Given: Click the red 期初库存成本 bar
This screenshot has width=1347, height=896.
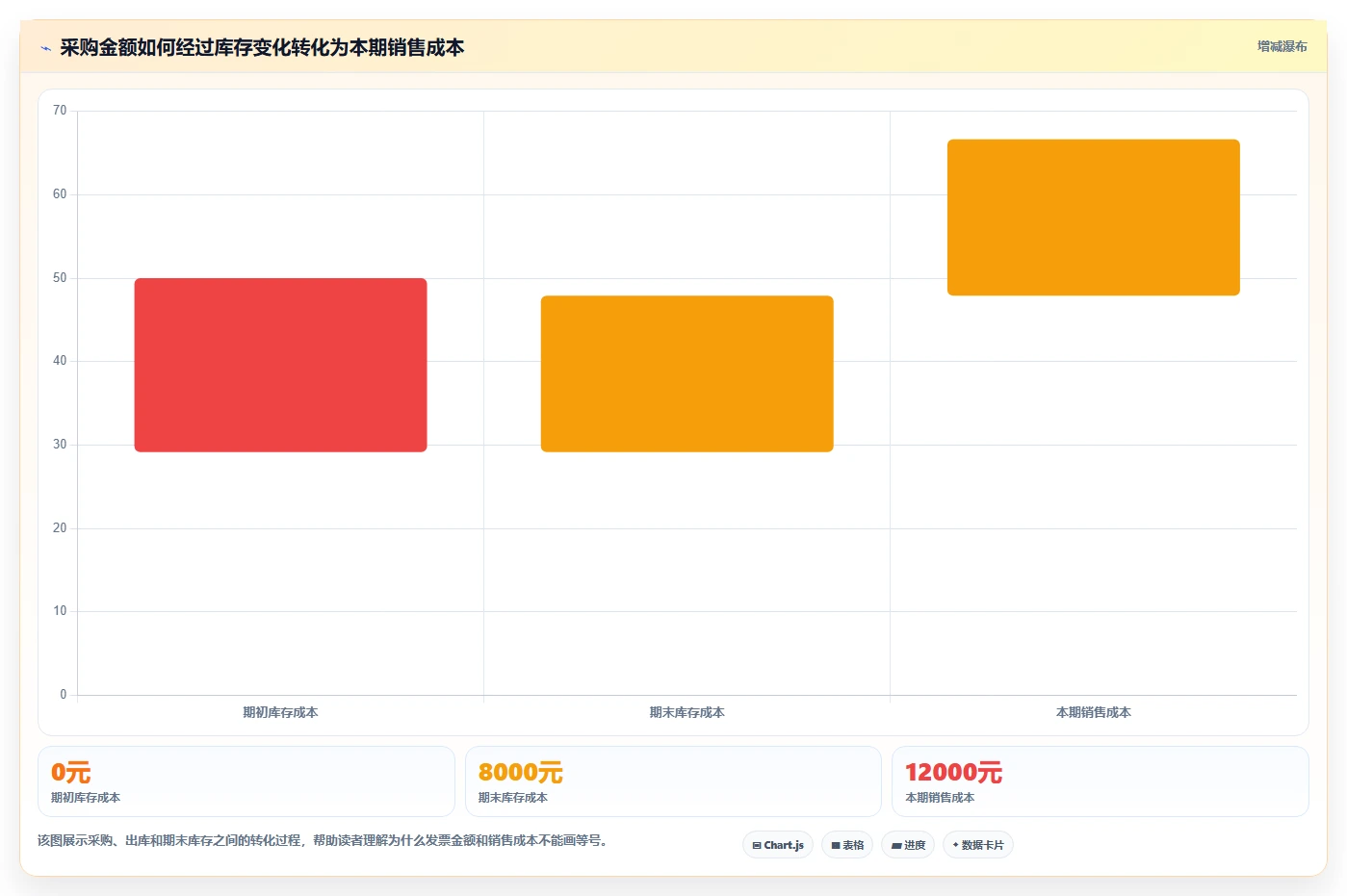Looking at the screenshot, I should (x=280, y=365).
